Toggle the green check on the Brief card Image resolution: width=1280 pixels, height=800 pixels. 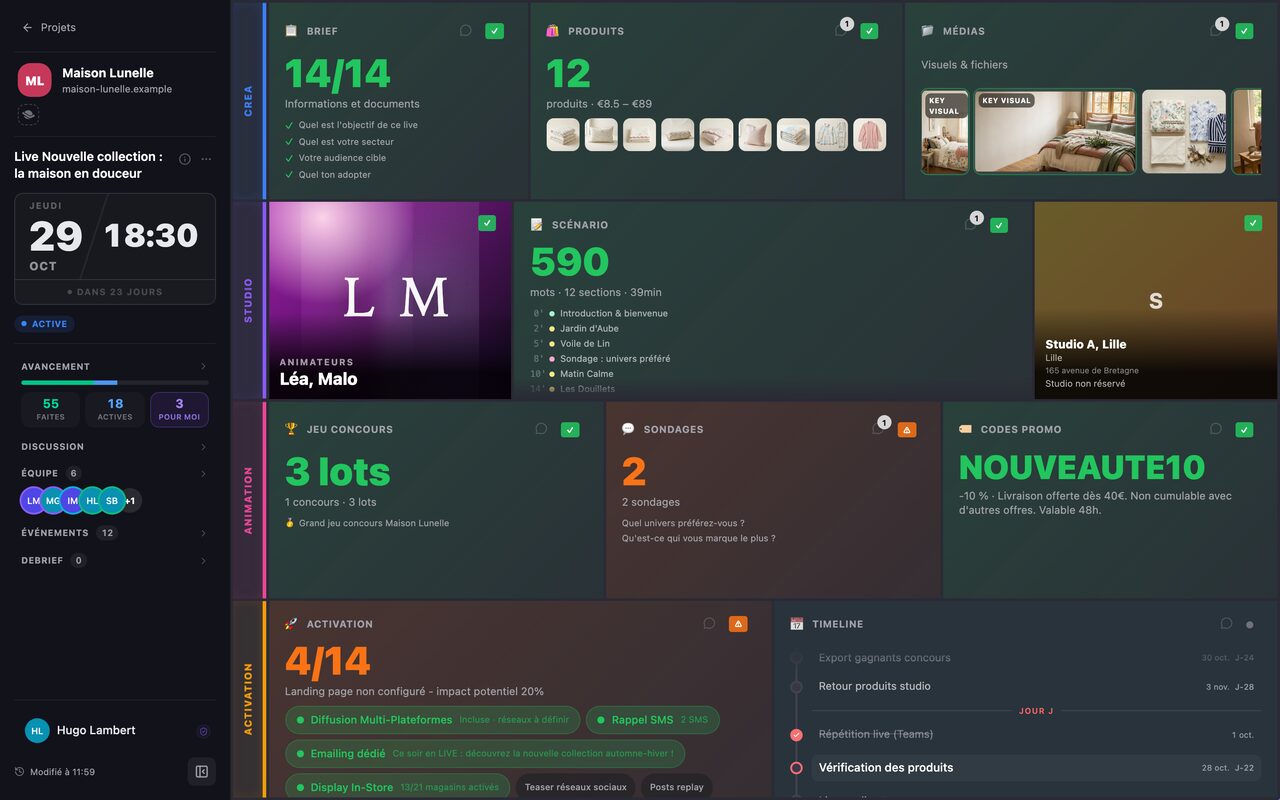[495, 31]
